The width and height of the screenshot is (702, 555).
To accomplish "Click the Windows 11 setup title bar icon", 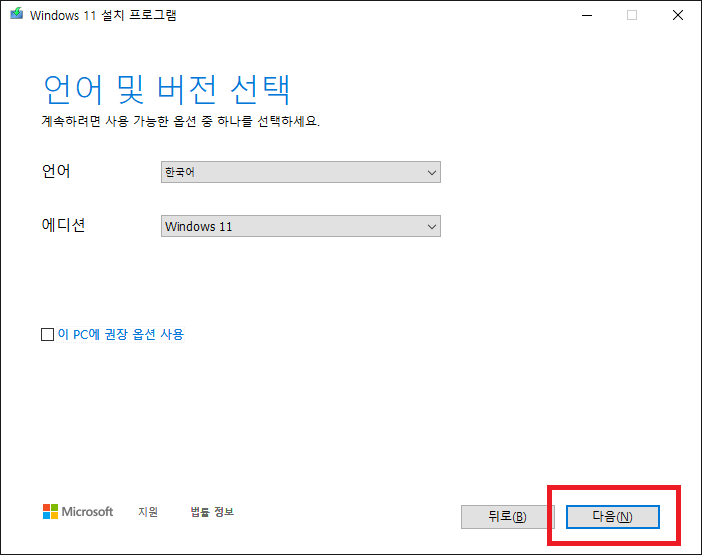I will (17, 14).
